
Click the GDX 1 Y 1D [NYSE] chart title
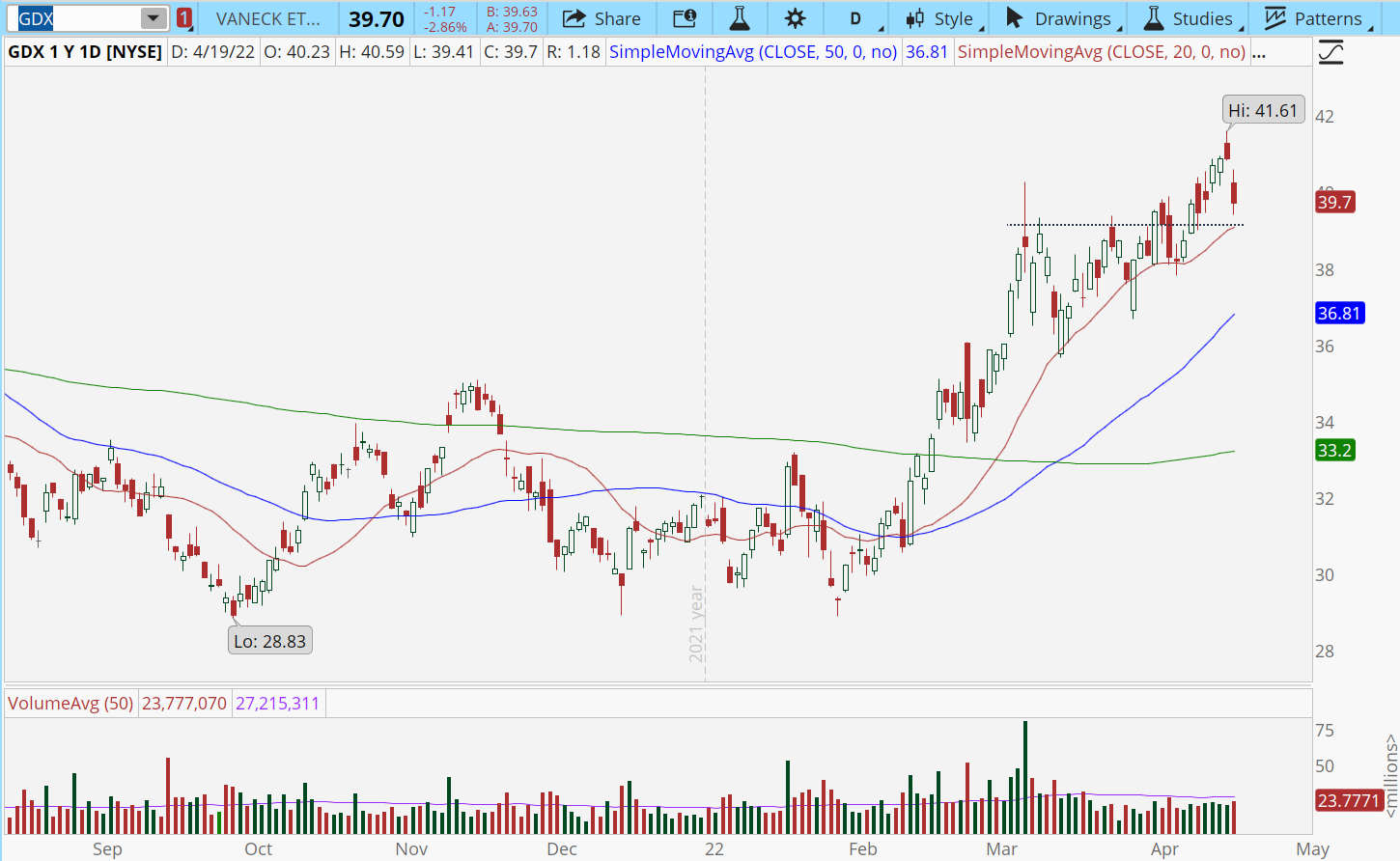pyautogui.click(x=85, y=52)
